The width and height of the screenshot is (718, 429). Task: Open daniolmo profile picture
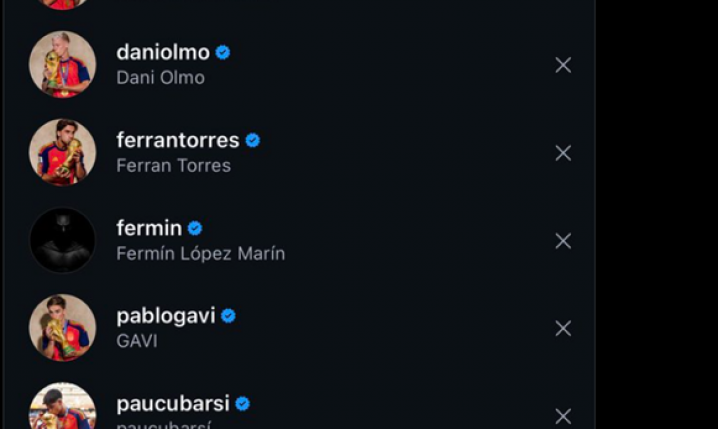click(63, 65)
